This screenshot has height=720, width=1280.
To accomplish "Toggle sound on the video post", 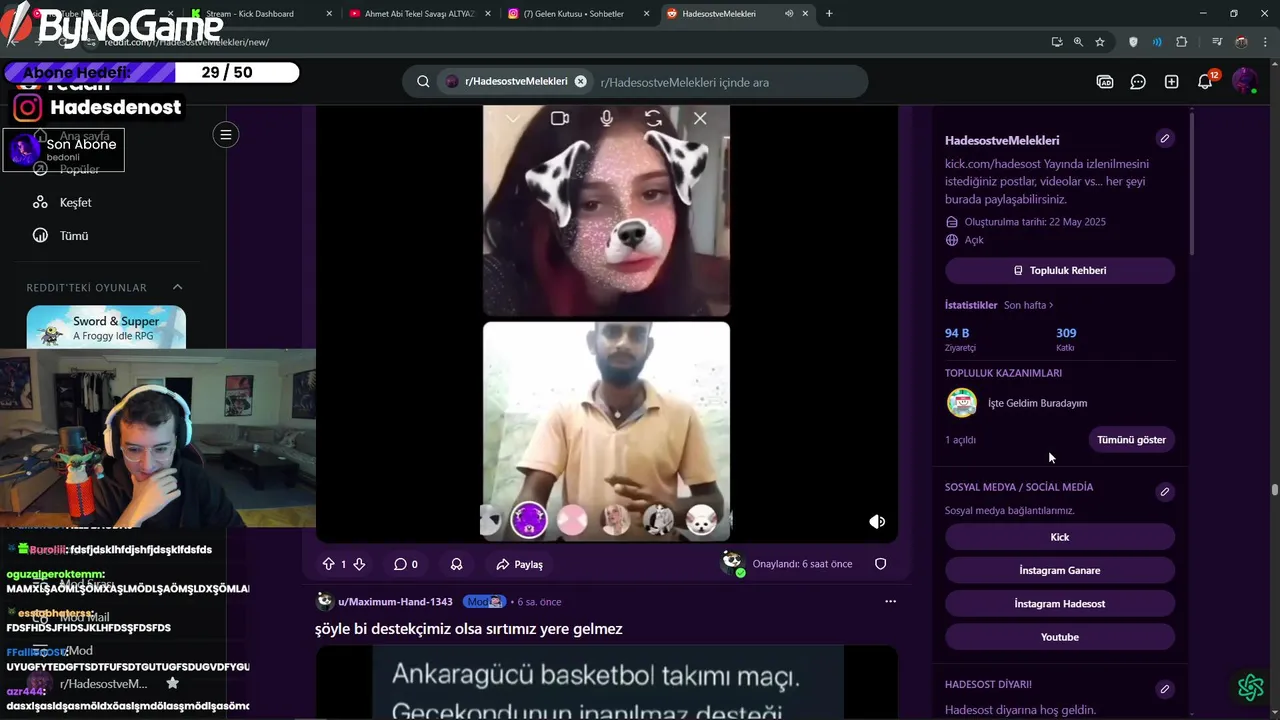I will pyautogui.click(x=877, y=521).
